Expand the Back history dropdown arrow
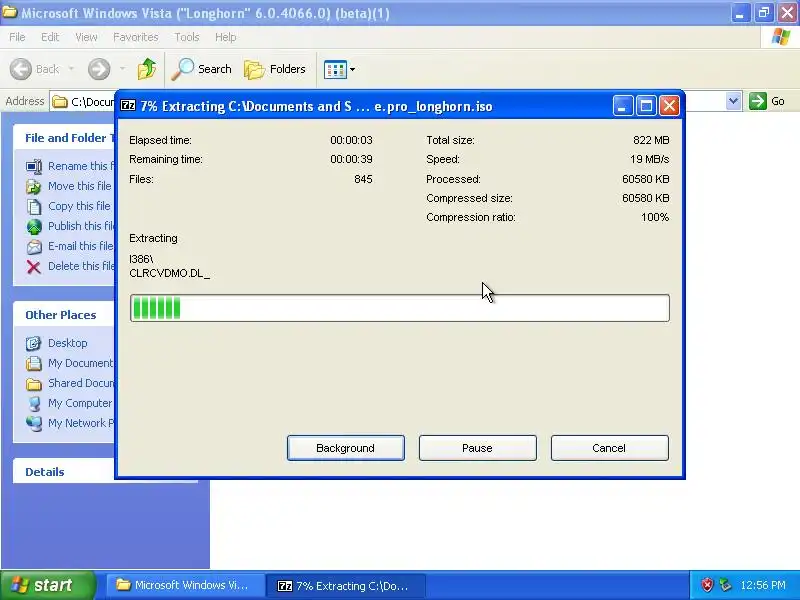800x600 pixels. (71, 69)
